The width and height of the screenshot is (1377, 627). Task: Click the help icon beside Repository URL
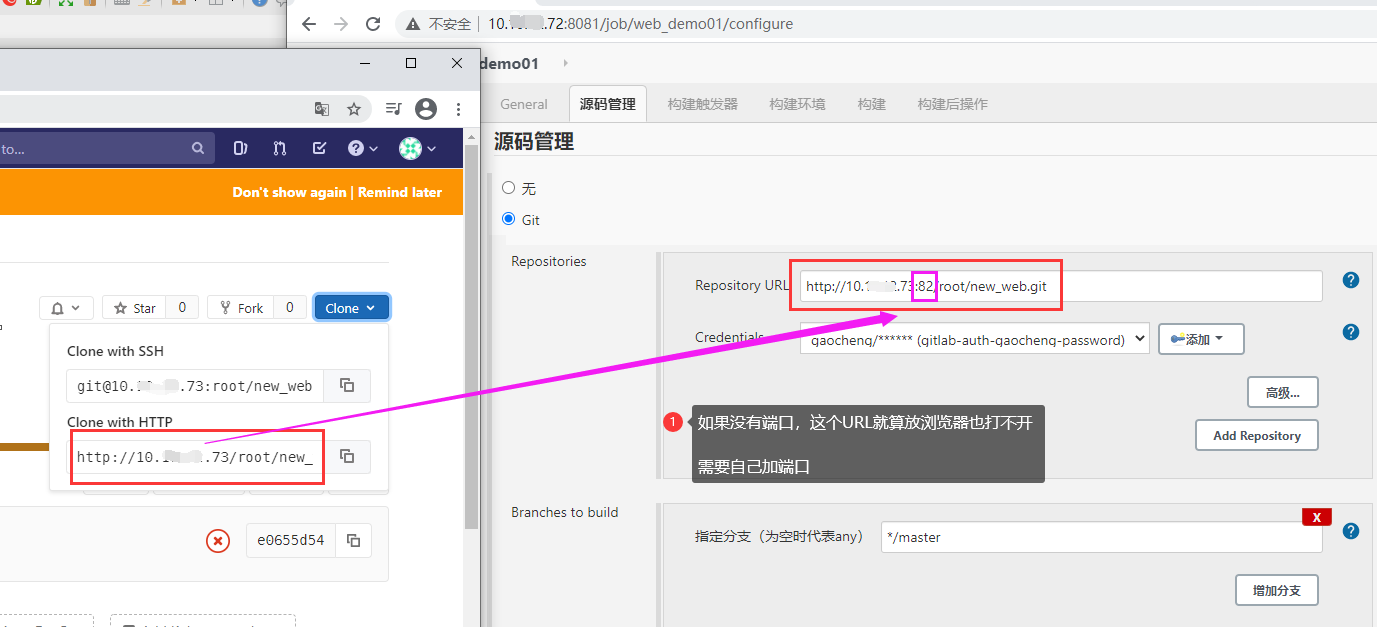(x=1351, y=280)
